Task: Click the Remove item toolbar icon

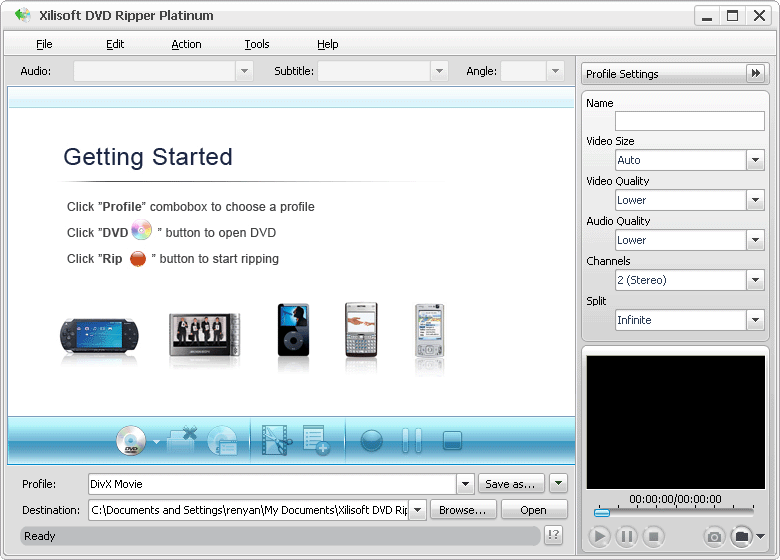Action: point(182,440)
